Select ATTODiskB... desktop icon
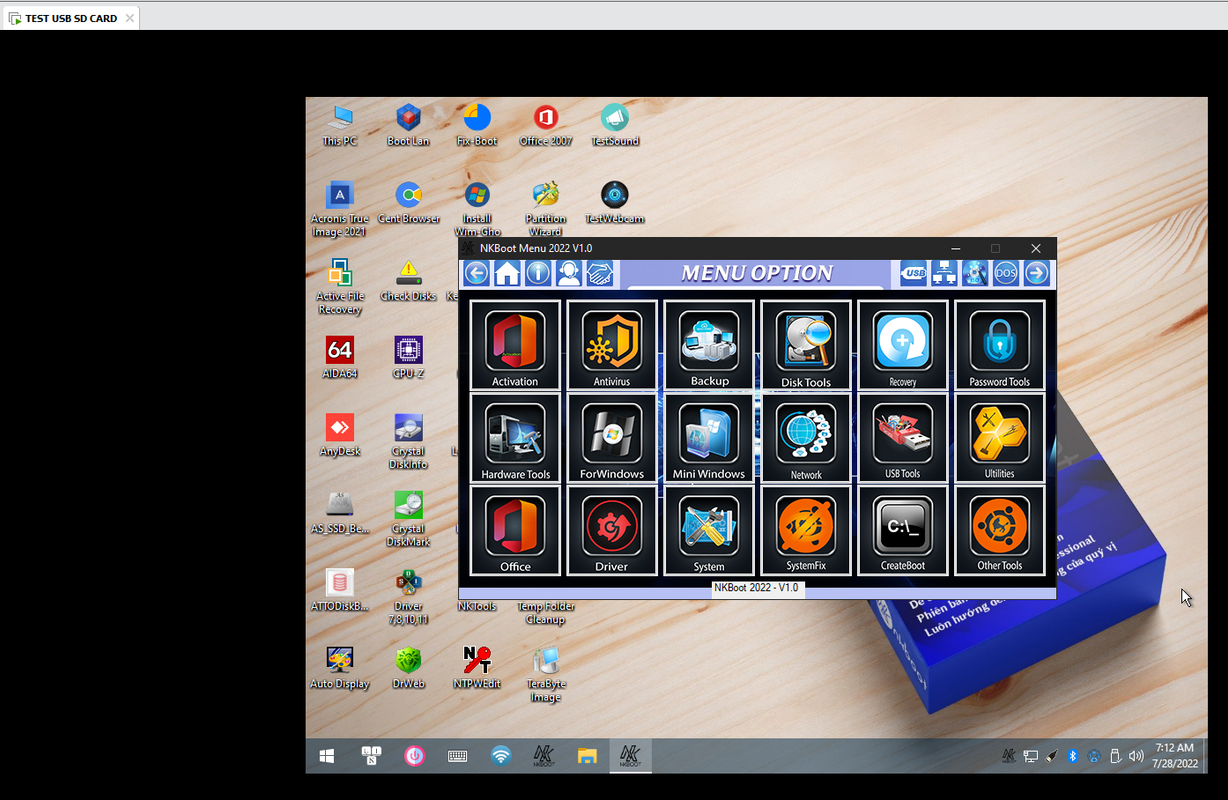1228x800 pixels. [x=340, y=590]
